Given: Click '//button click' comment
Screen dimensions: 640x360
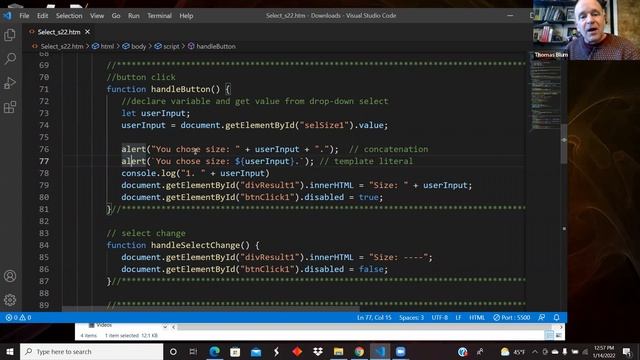Looking at the screenshot, I should (x=141, y=77).
